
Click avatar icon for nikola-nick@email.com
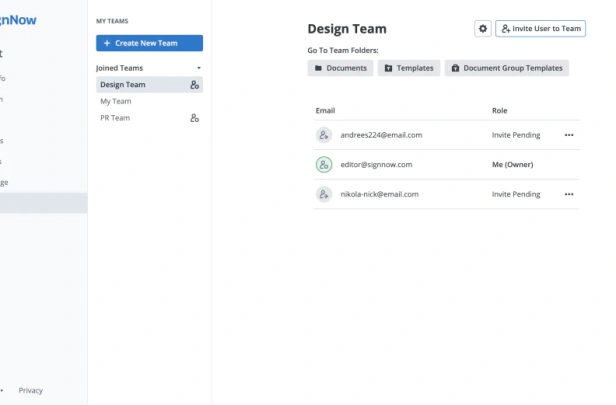(x=324, y=194)
